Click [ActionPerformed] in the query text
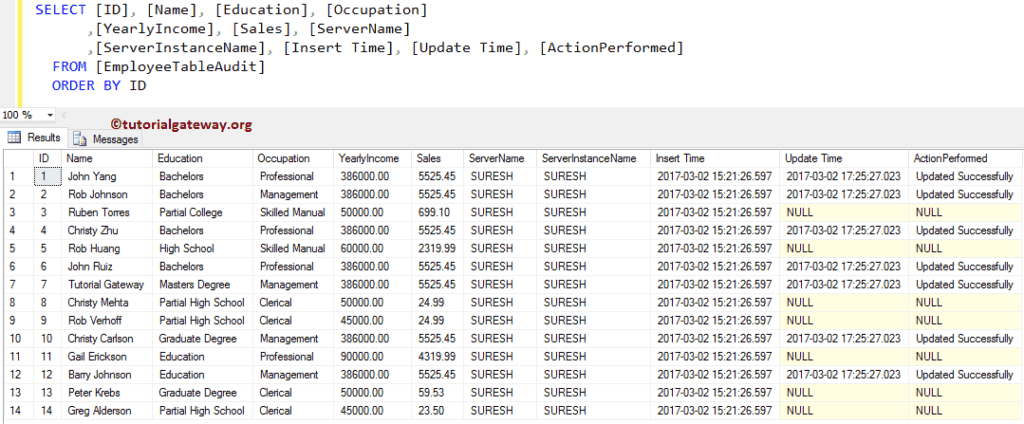 point(612,48)
